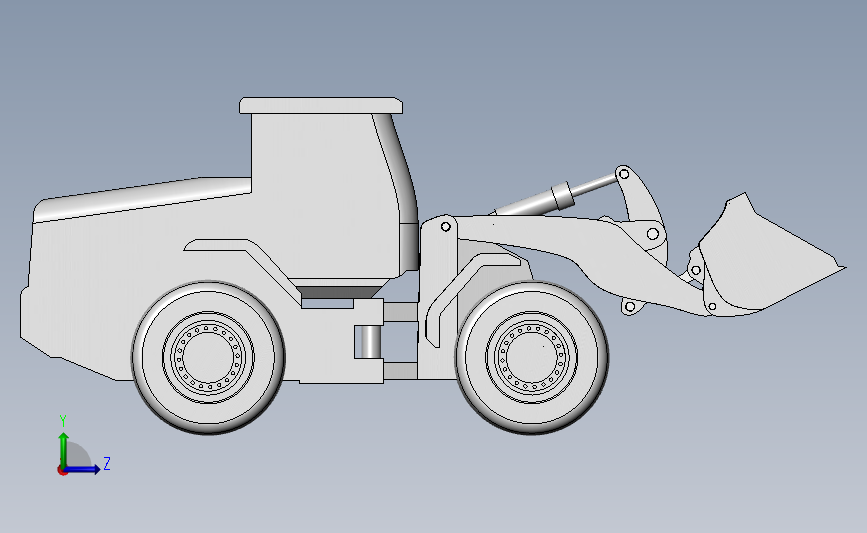Select the lift arm pivot pin on the front frame
The width and height of the screenshot is (867, 533).
click(x=446, y=227)
